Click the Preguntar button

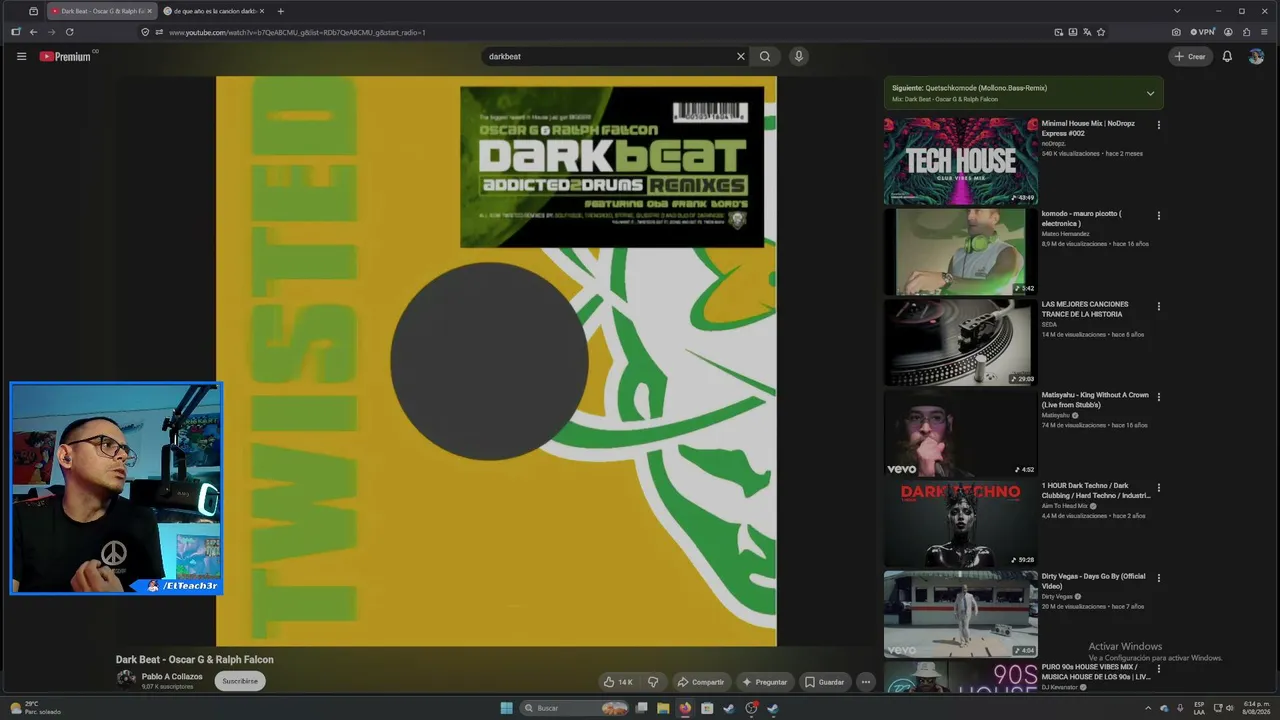click(764, 682)
